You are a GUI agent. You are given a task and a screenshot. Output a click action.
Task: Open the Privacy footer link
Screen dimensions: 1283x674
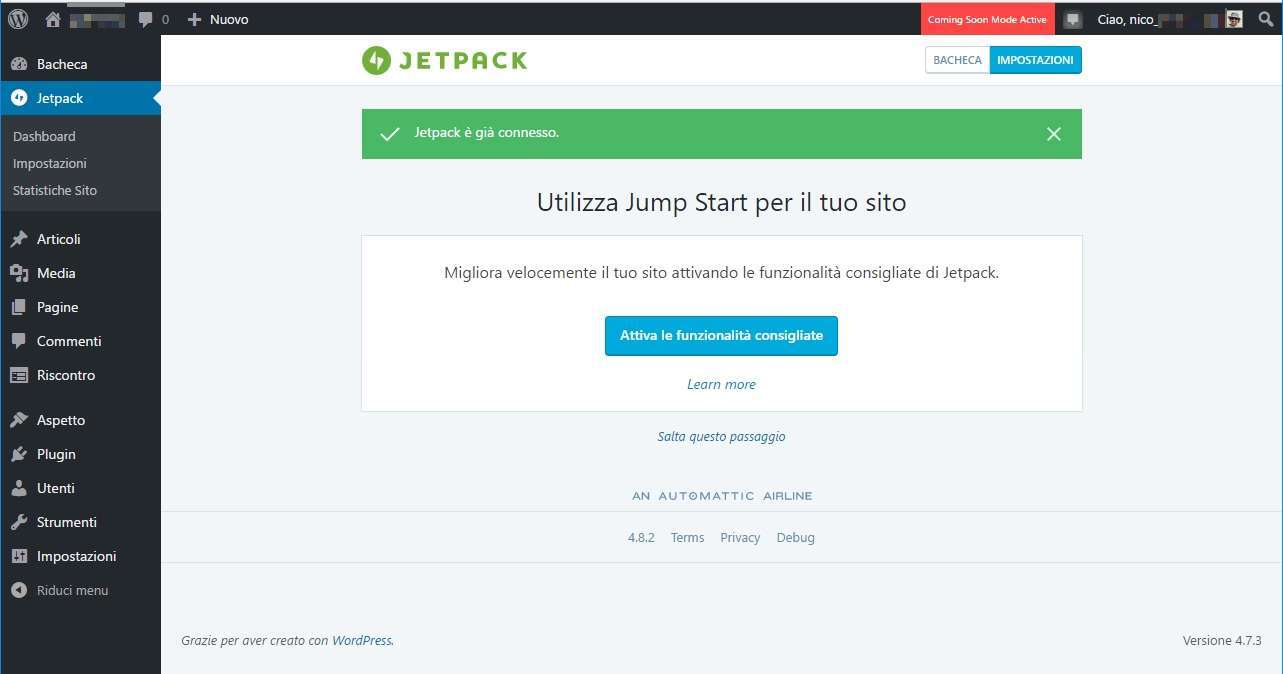(x=740, y=537)
